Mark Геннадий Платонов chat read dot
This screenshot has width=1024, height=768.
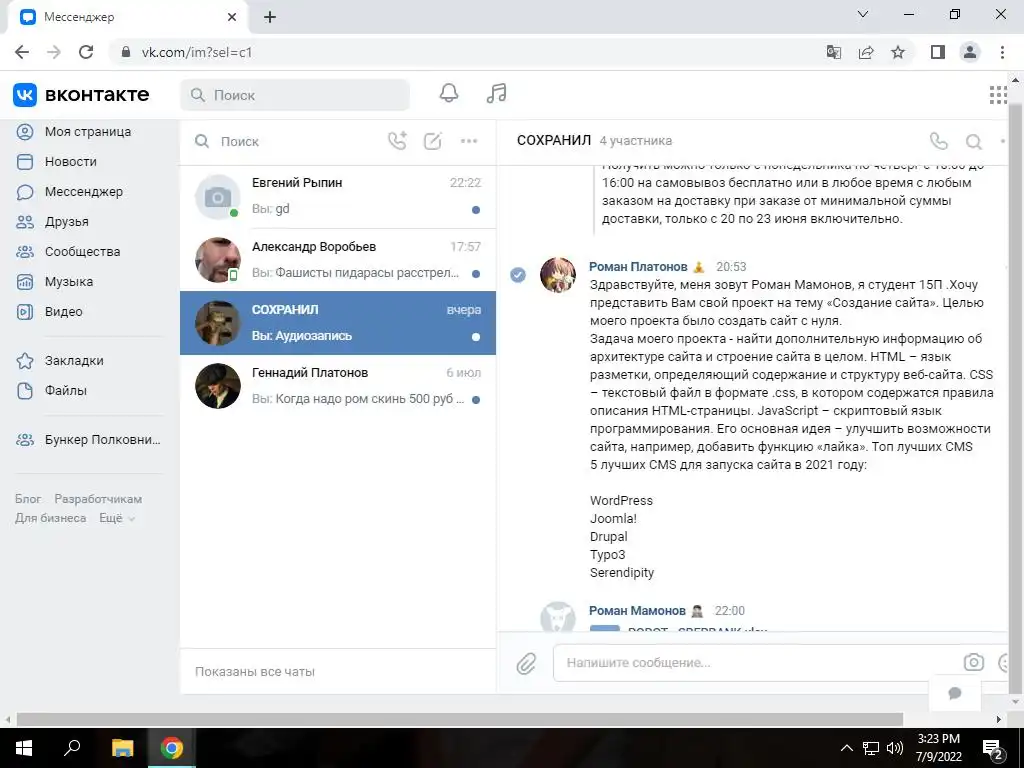pyautogui.click(x=476, y=400)
